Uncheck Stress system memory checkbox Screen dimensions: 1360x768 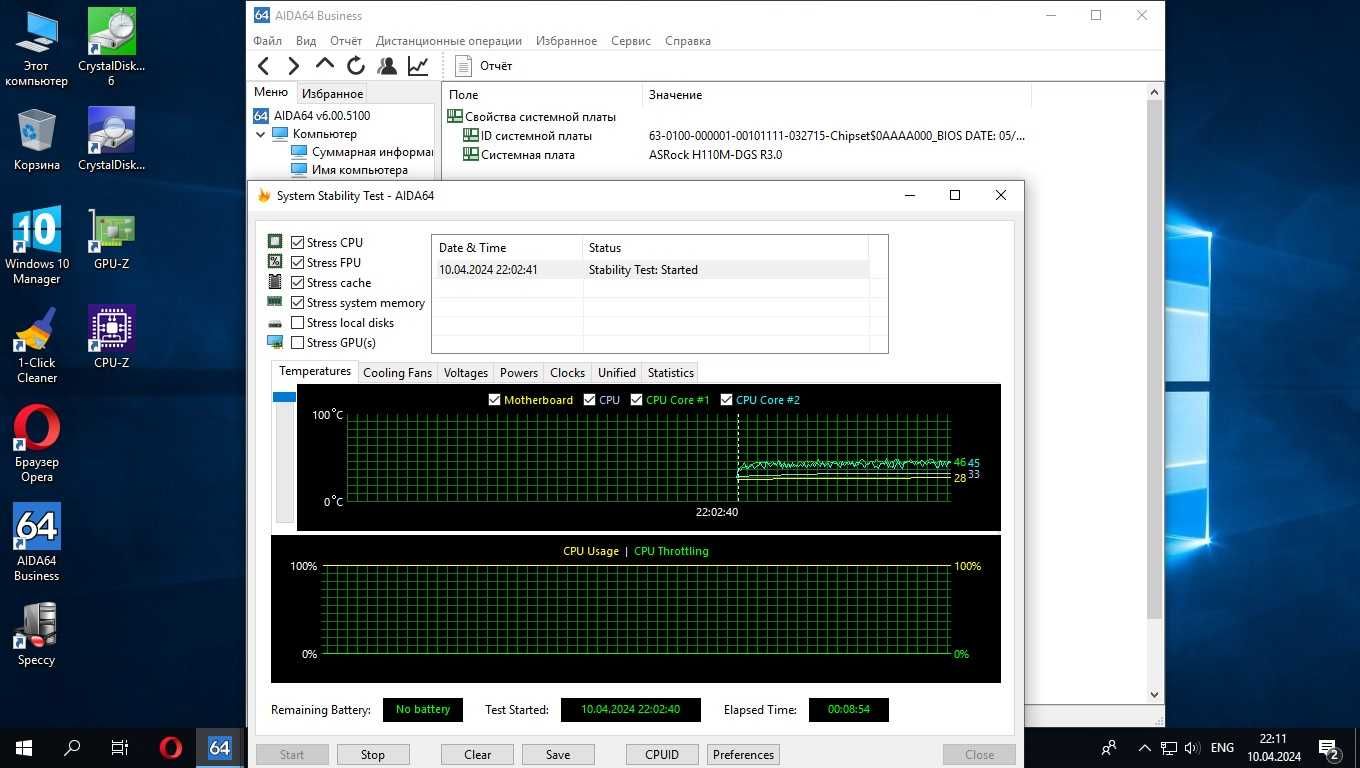(297, 302)
